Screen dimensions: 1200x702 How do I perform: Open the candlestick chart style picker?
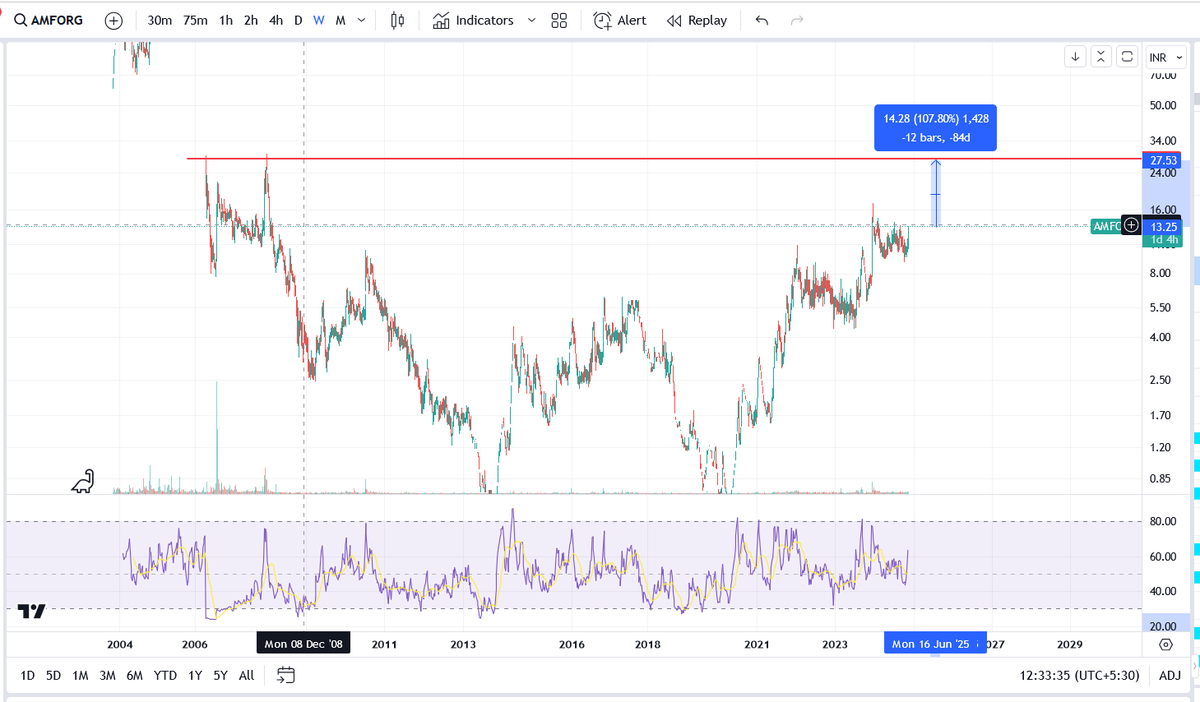coord(398,20)
